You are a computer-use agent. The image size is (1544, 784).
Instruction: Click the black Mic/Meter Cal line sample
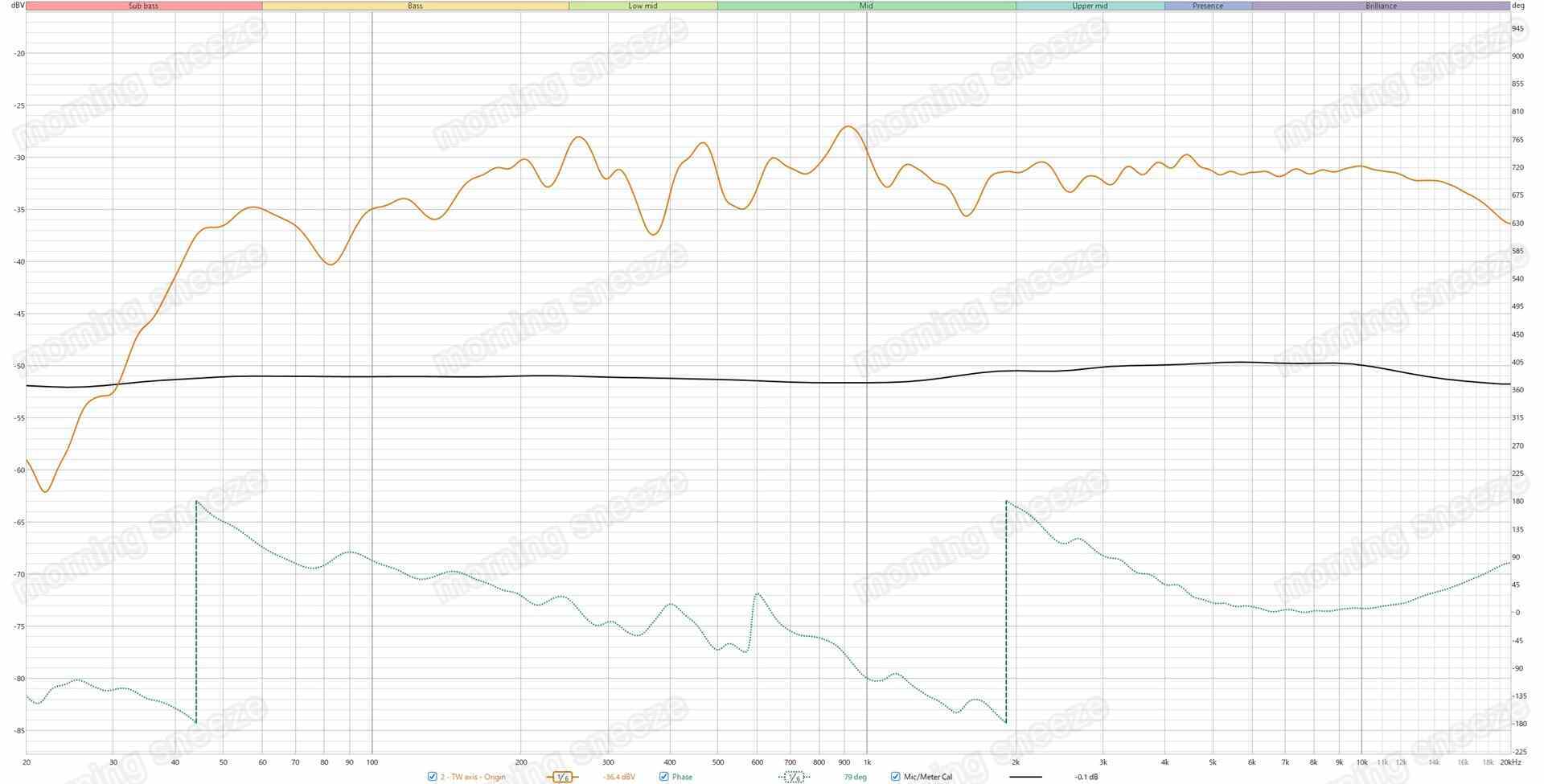point(1025,777)
